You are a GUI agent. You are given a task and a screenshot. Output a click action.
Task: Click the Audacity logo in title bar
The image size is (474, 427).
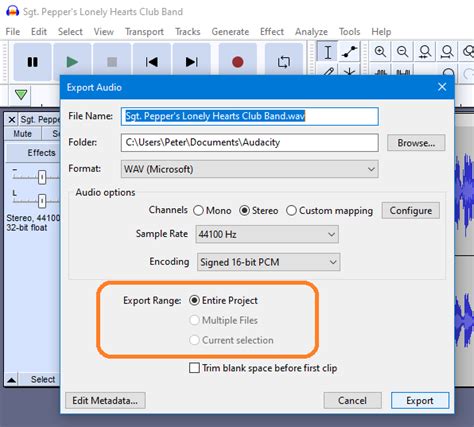12,11
